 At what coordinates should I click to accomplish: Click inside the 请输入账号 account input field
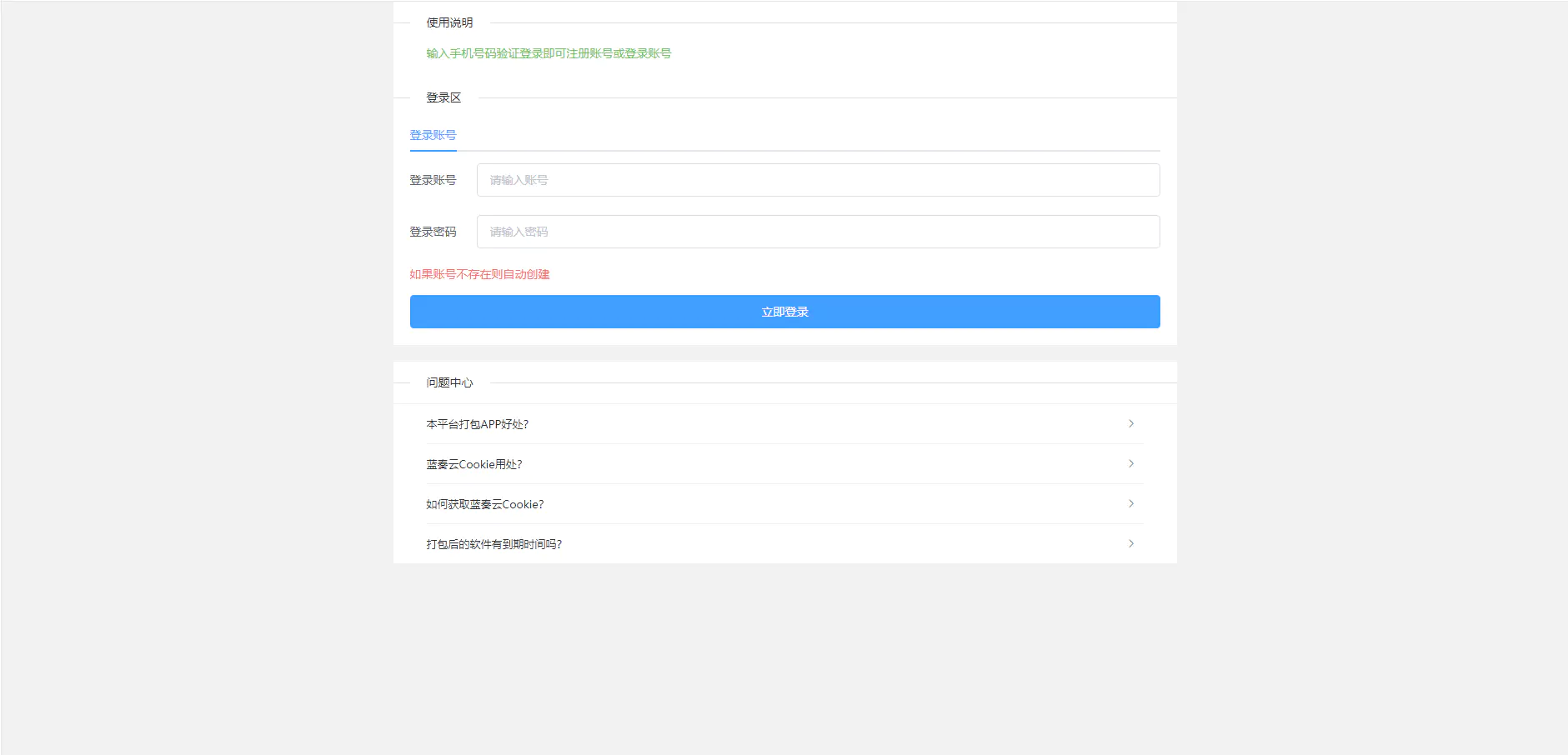818,180
